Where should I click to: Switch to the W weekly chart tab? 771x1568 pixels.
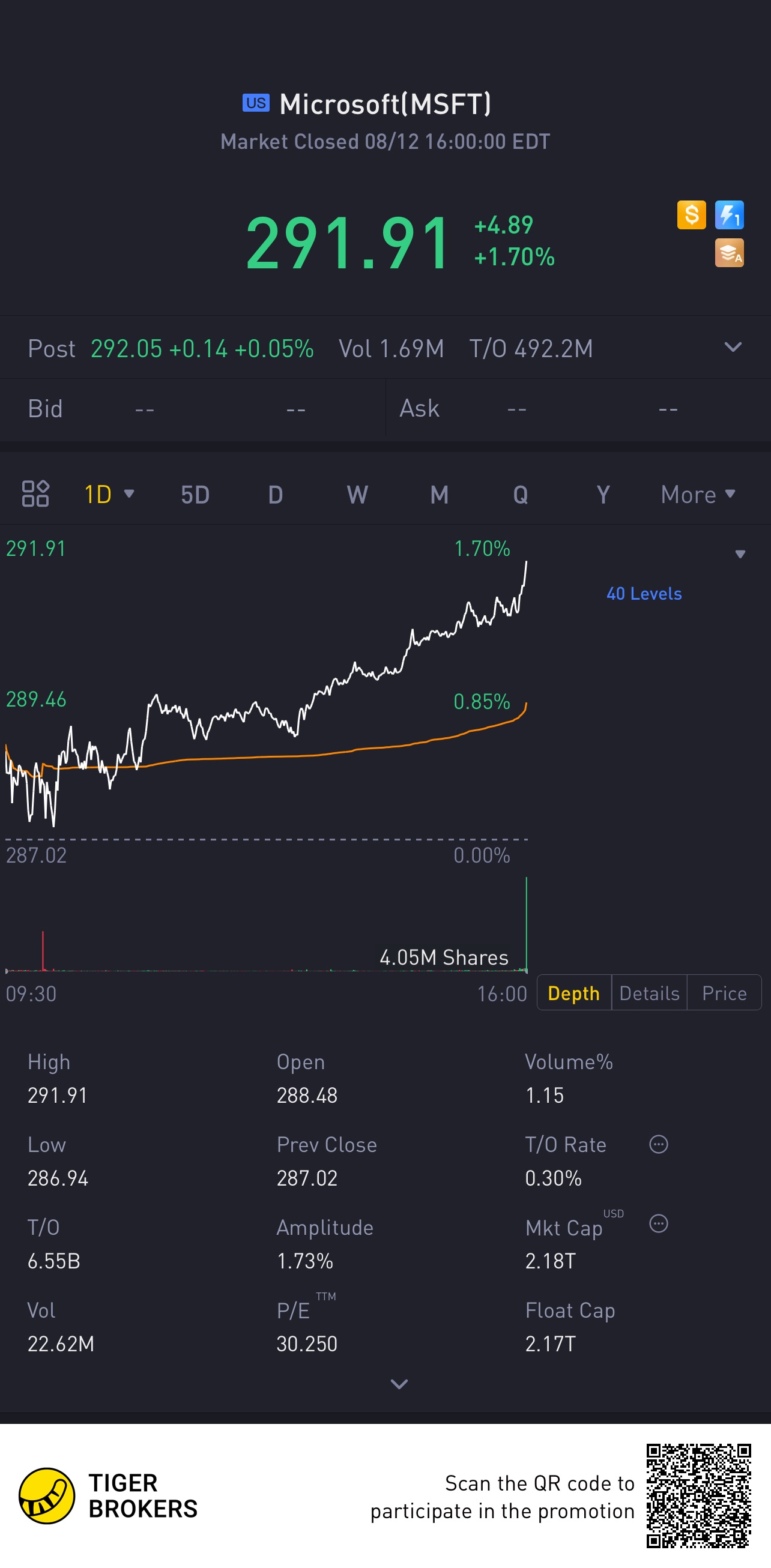point(357,495)
